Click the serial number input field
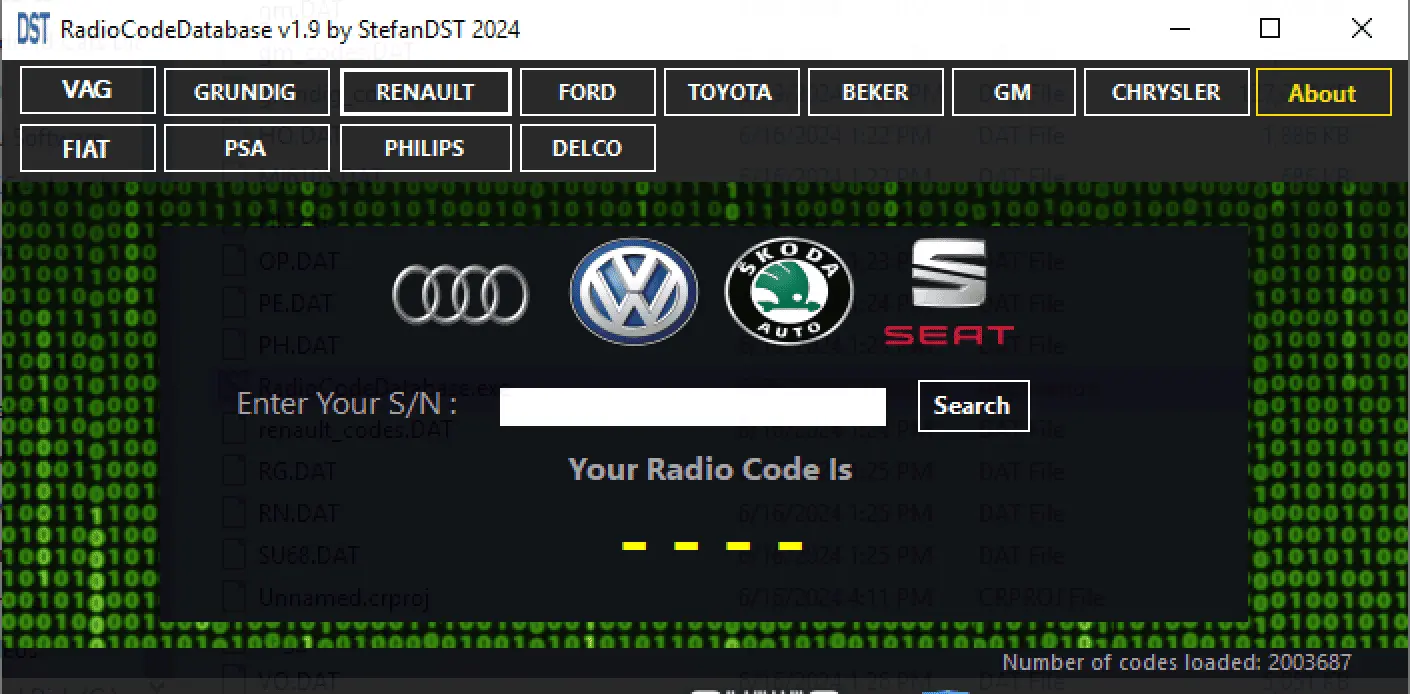1410x694 pixels. click(692, 406)
